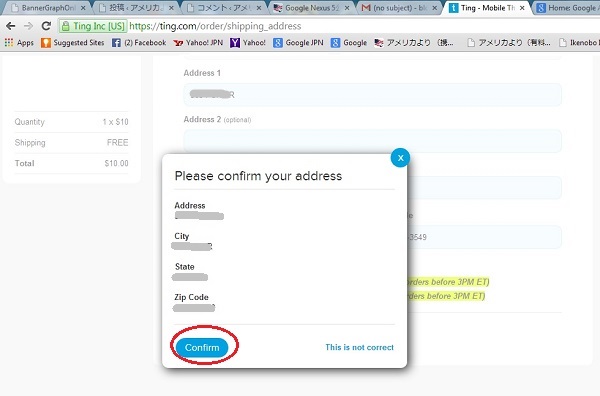Click the State label in dialog

point(184,267)
